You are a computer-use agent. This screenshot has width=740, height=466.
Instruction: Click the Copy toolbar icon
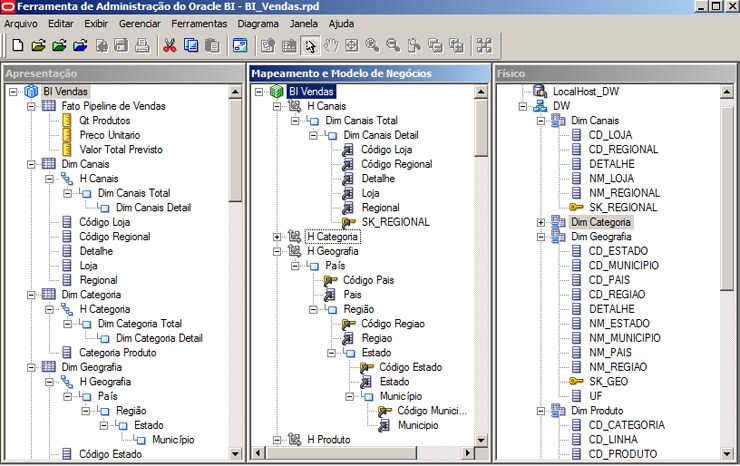click(191, 46)
